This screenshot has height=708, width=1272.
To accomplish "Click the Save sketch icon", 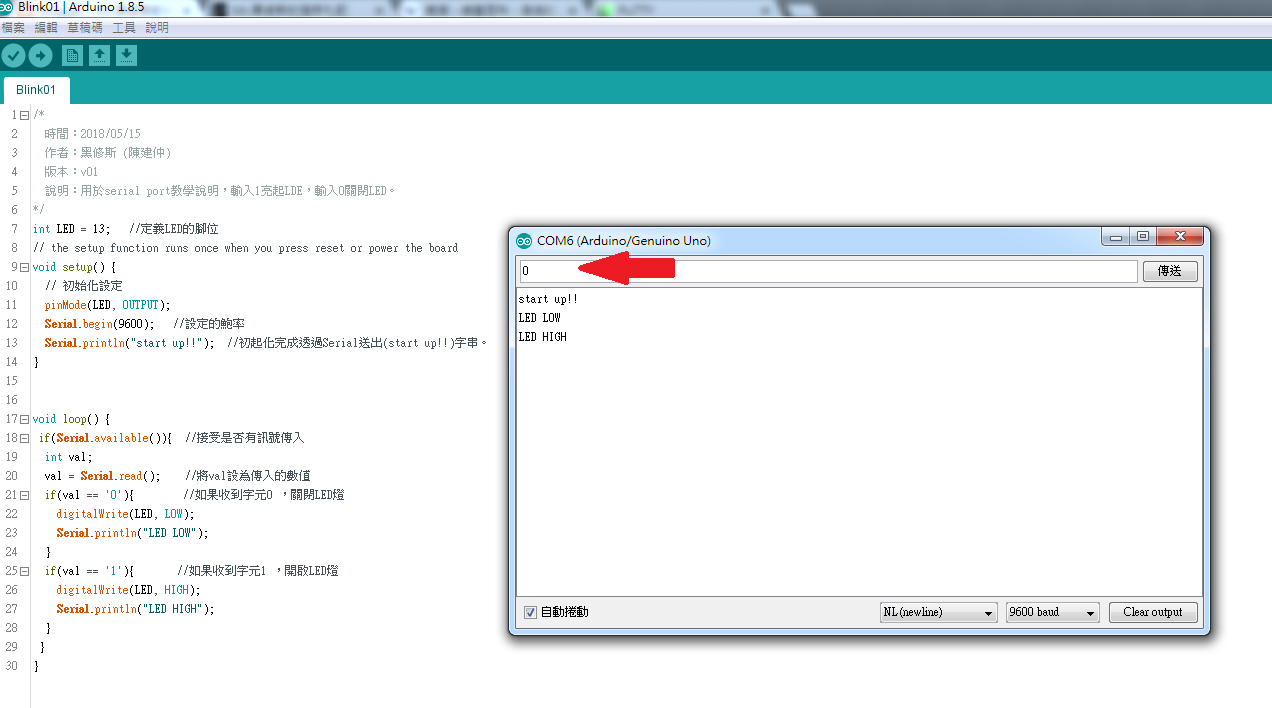I will coord(125,55).
